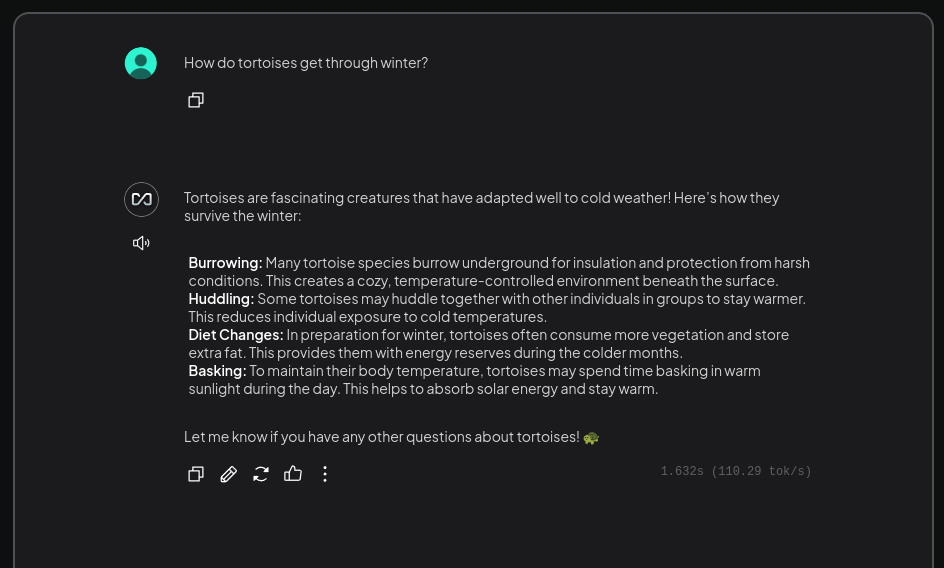Regenerate the assistant's answer
Image resolution: width=944 pixels, height=568 pixels.
pos(261,474)
